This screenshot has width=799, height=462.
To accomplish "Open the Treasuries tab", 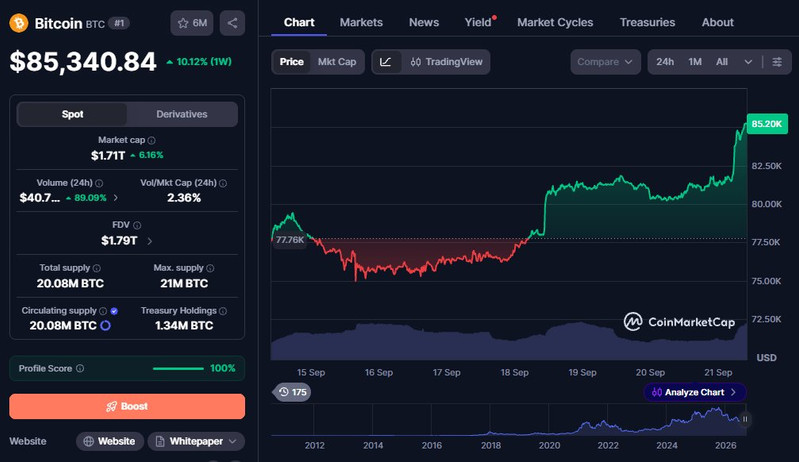I will tap(647, 22).
